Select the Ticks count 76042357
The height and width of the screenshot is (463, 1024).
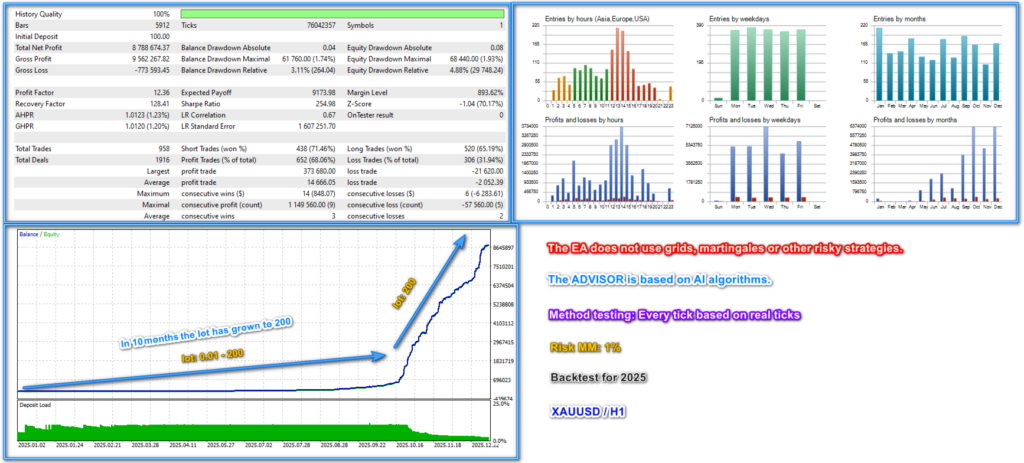[321, 25]
